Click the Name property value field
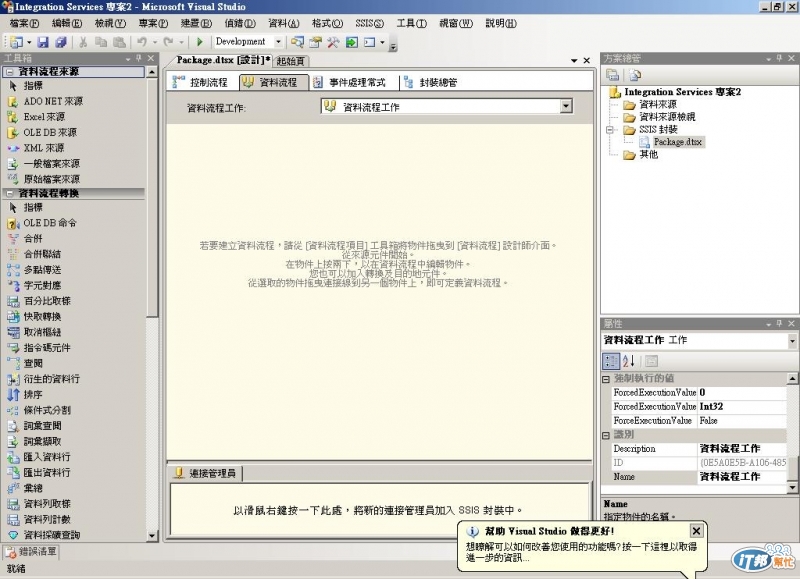Viewport: 800px width, 579px height. (x=742, y=476)
